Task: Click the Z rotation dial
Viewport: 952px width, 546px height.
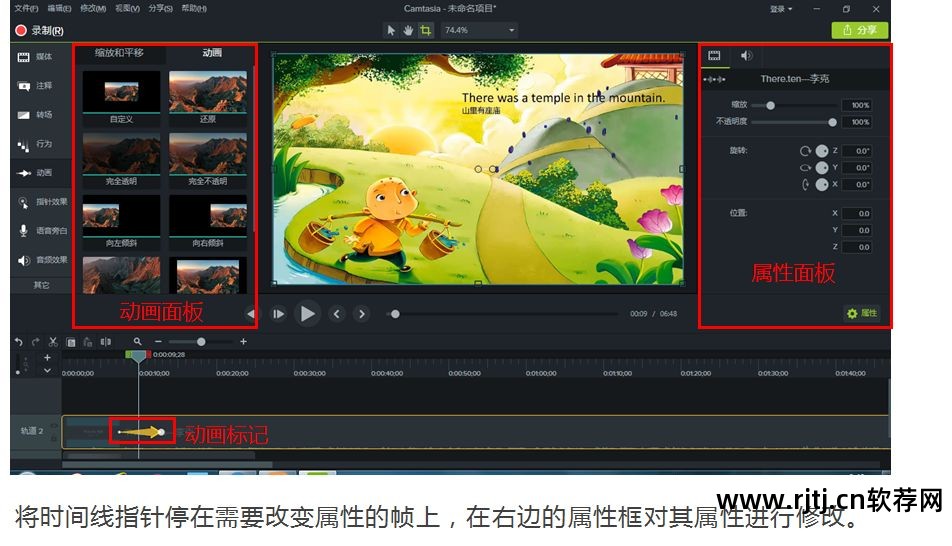Action: coord(821,151)
